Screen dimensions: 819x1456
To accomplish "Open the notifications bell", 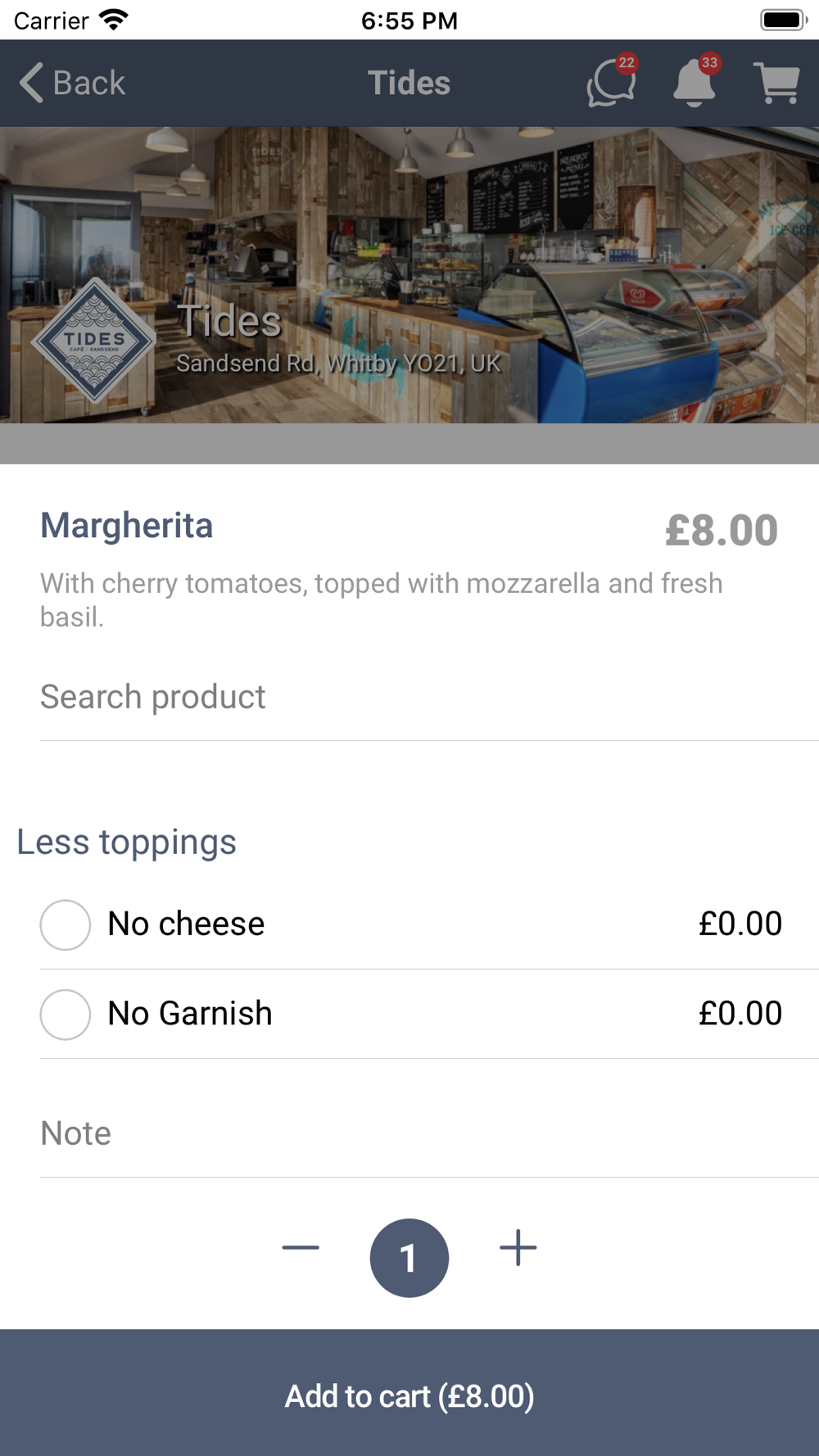I will coord(694,83).
